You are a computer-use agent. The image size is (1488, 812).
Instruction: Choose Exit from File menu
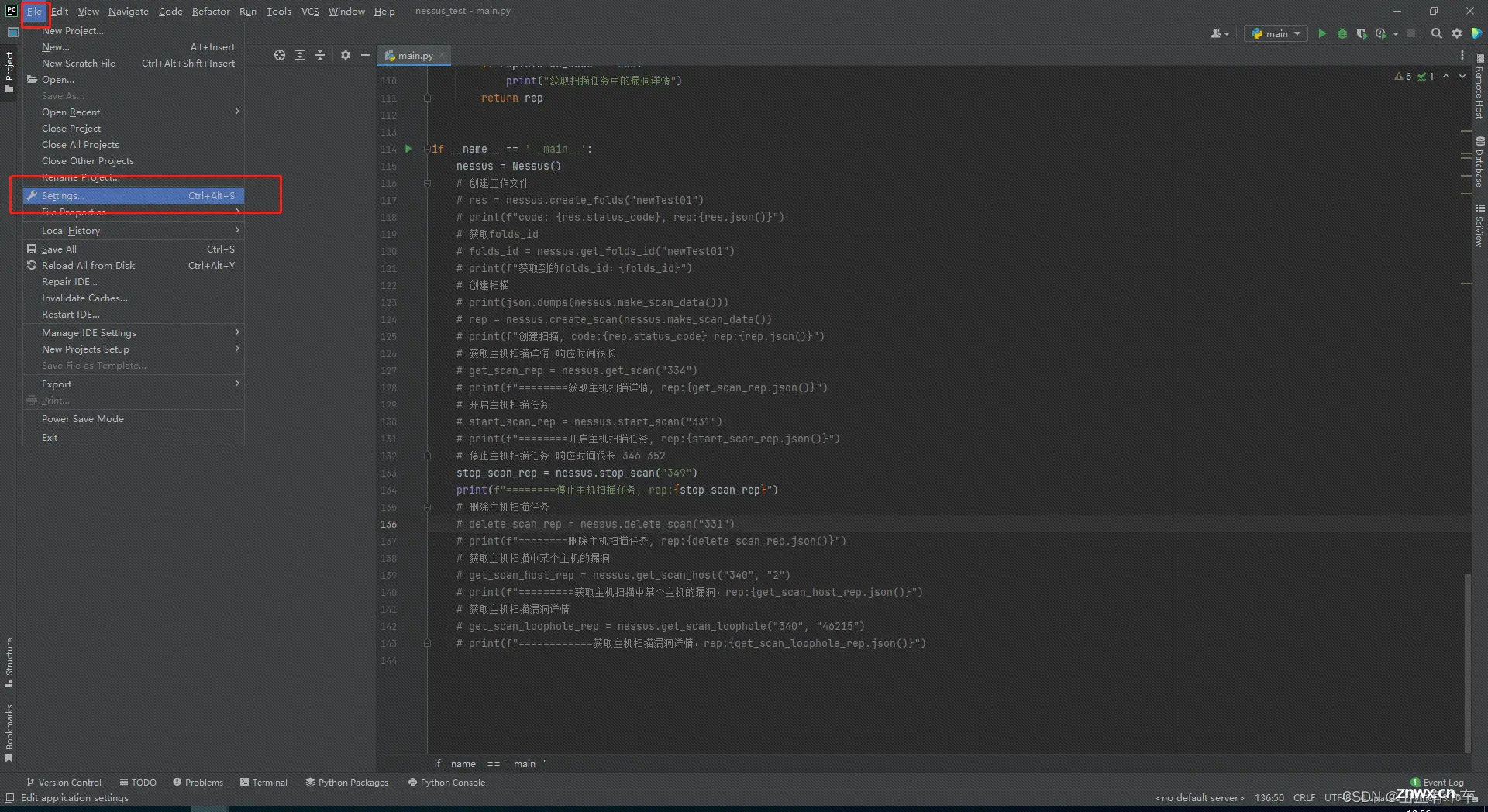(133, 437)
